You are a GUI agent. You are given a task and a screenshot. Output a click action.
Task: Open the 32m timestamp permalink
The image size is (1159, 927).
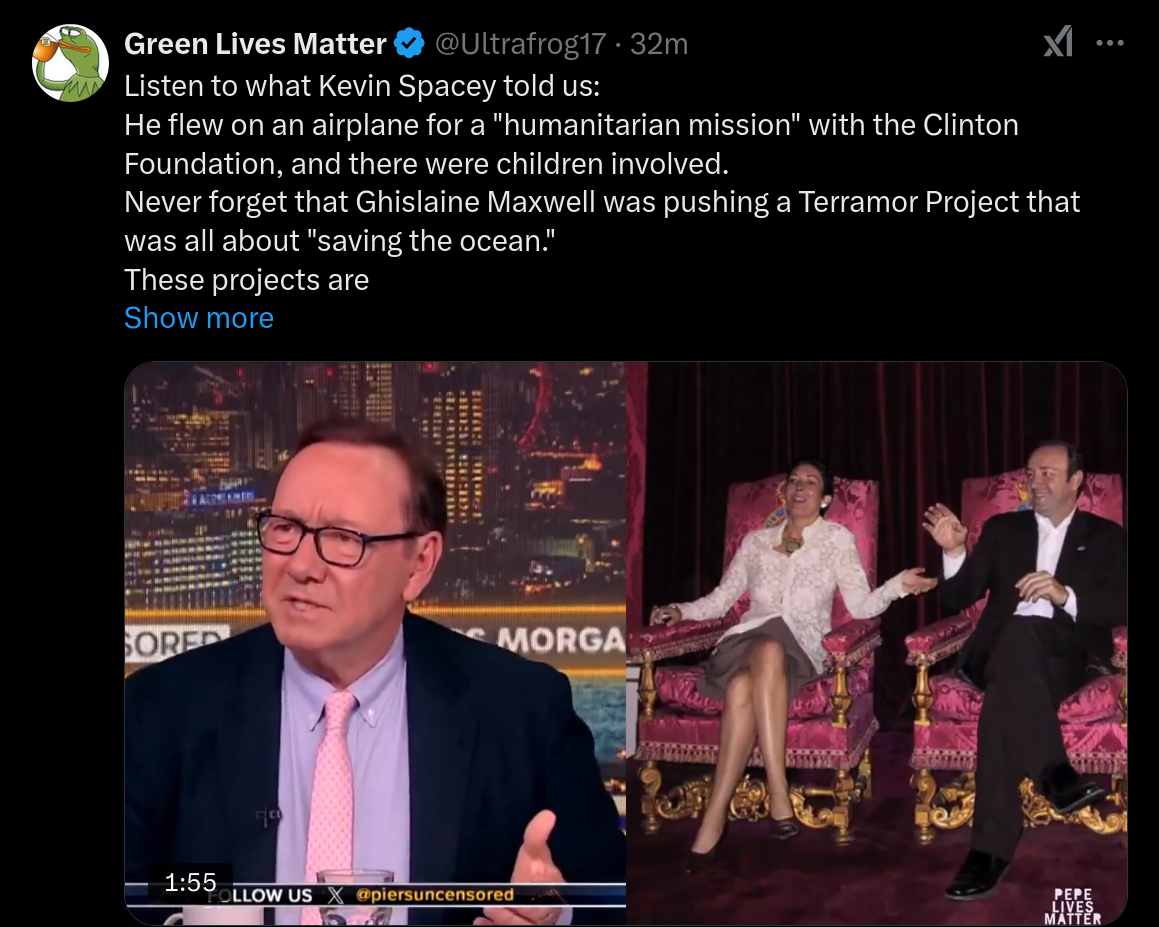coord(659,44)
